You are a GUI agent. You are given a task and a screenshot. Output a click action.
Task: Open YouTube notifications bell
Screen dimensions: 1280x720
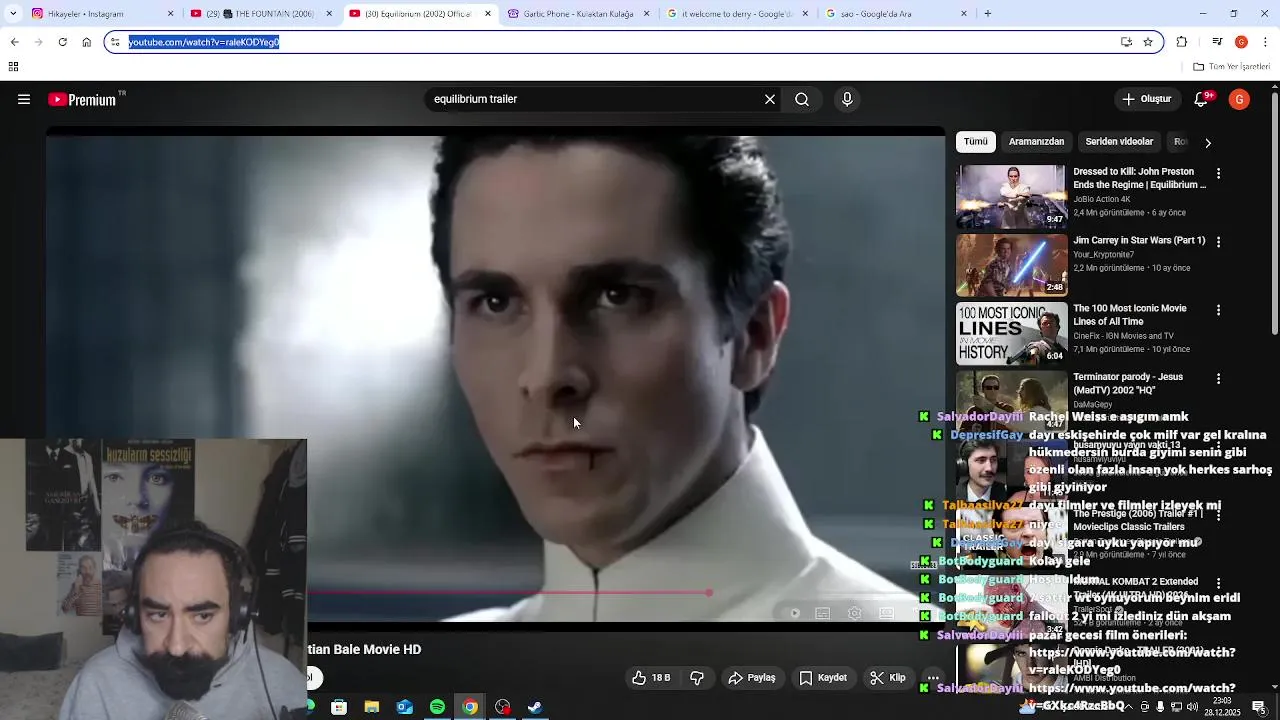click(x=1203, y=99)
